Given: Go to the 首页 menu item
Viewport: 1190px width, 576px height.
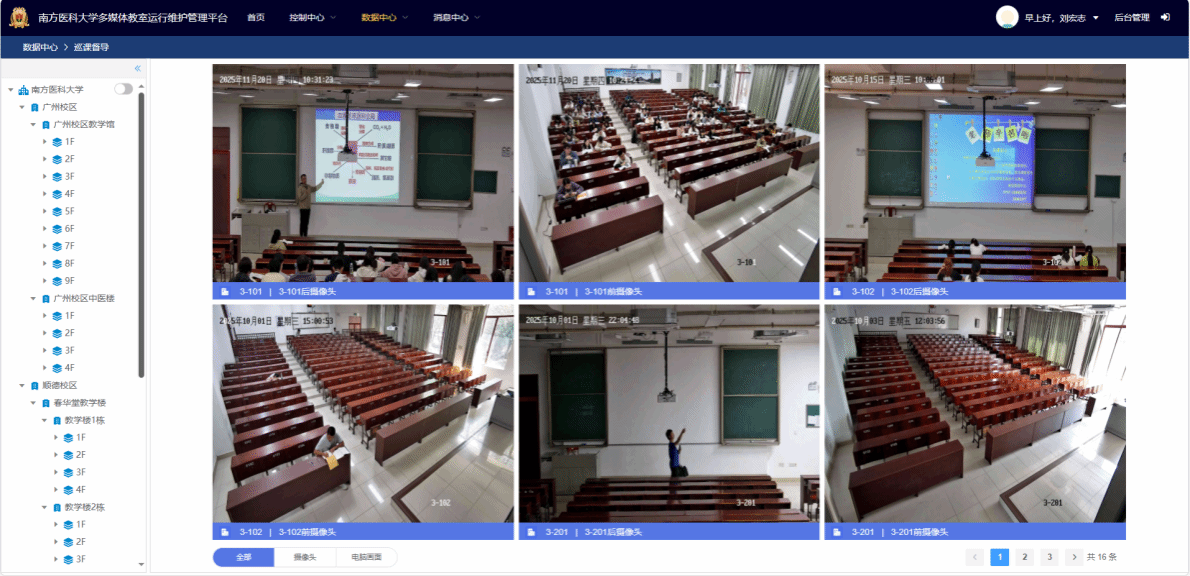Looking at the screenshot, I should pyautogui.click(x=256, y=18).
